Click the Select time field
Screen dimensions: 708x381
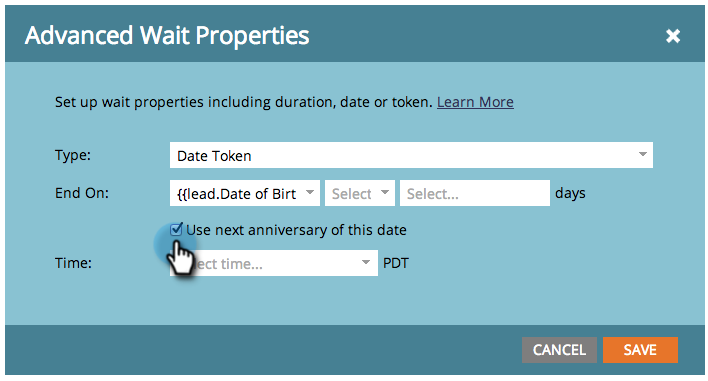274,263
